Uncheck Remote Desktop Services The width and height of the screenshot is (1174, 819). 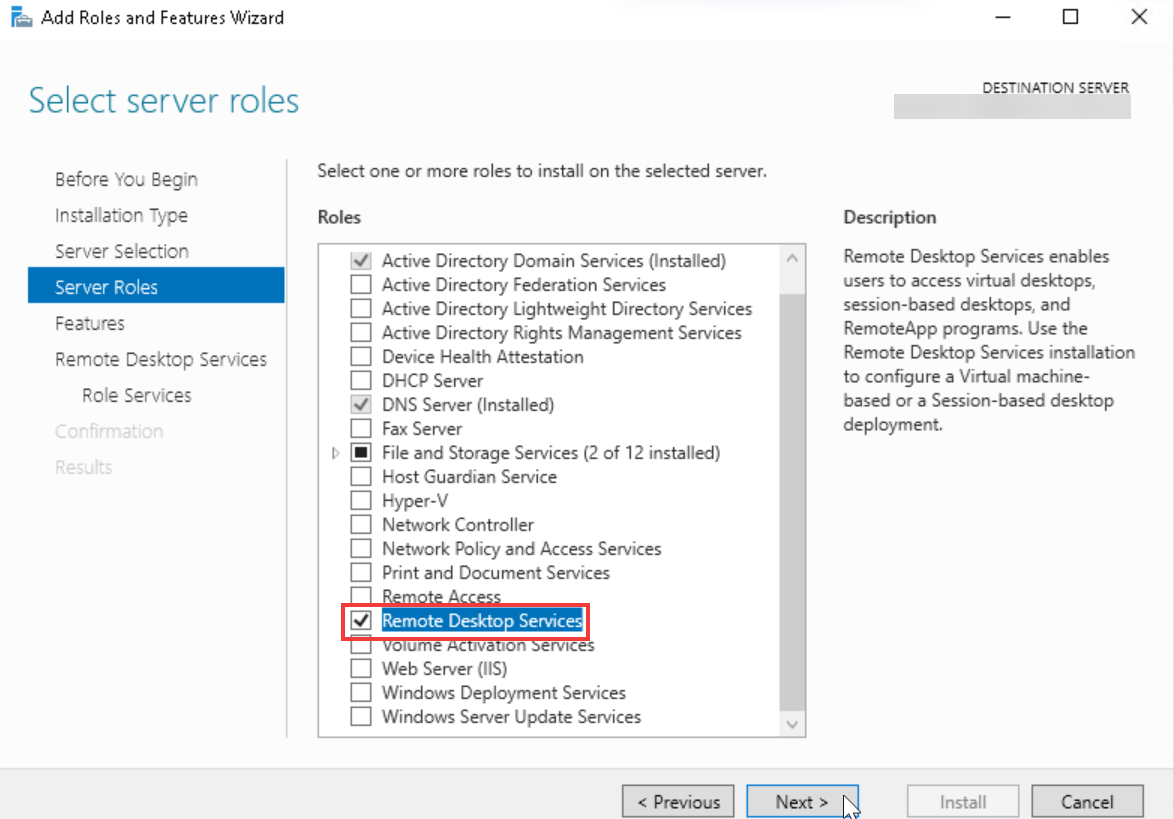[x=361, y=621]
